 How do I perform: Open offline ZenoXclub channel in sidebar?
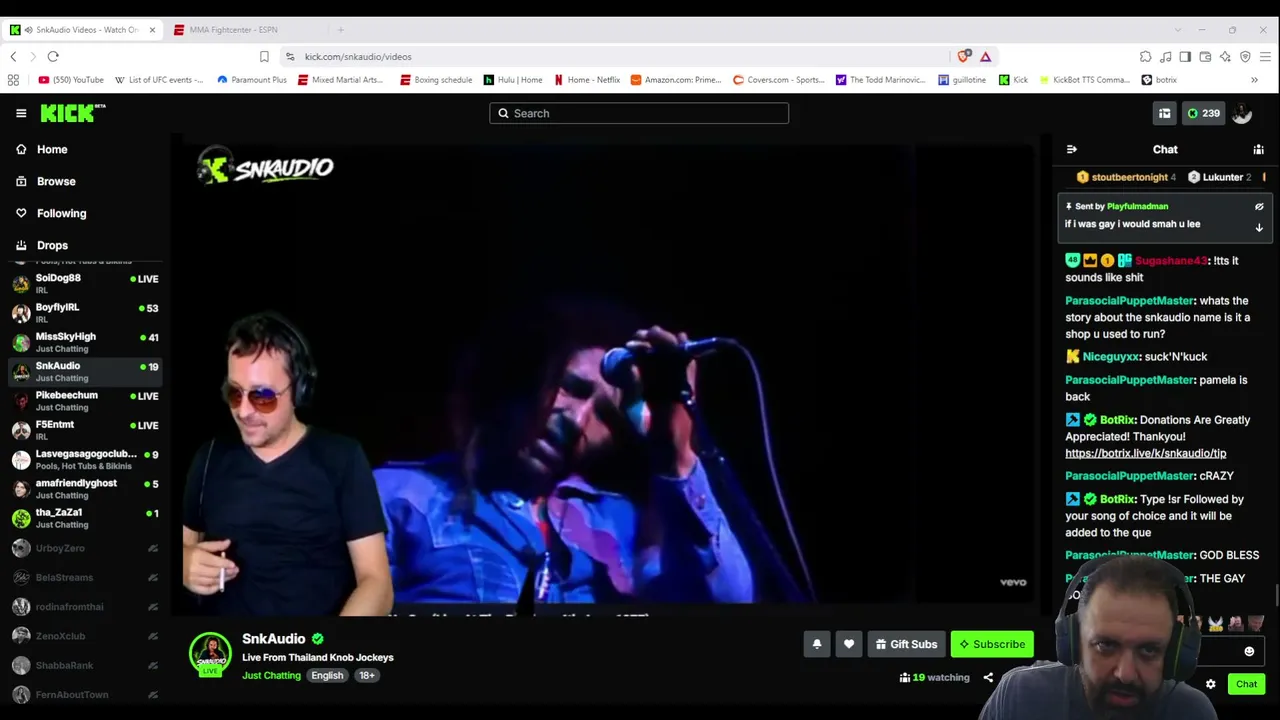tap(85, 636)
